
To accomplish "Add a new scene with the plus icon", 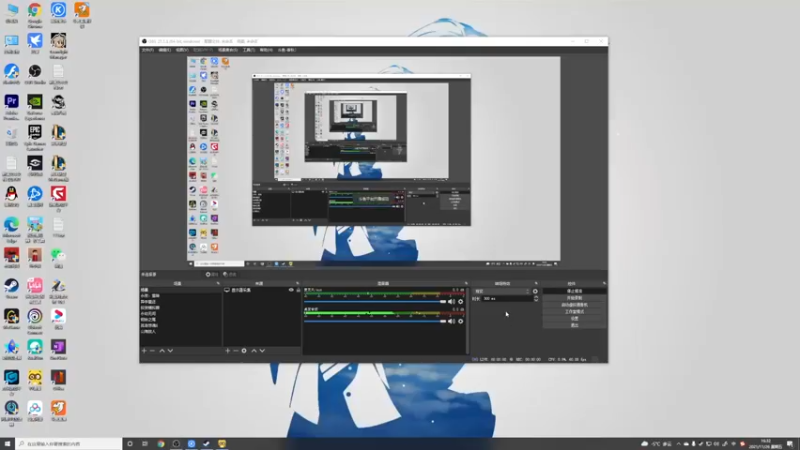I will pos(144,351).
